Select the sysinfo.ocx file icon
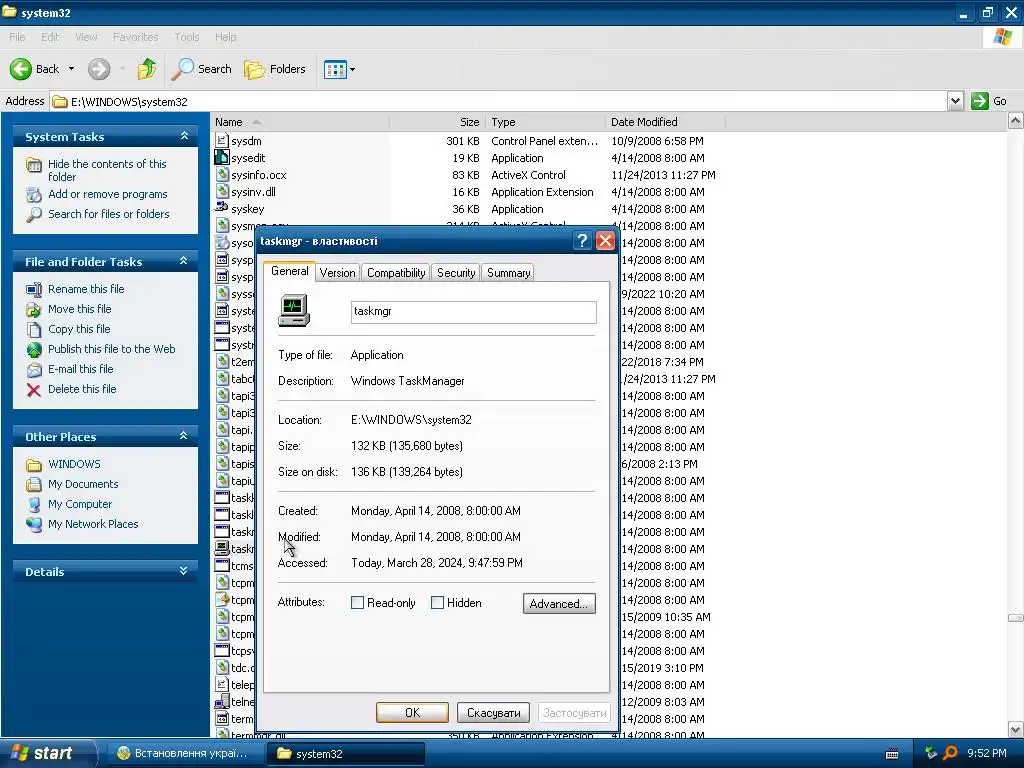Image resolution: width=1024 pixels, height=768 pixels. [222, 174]
